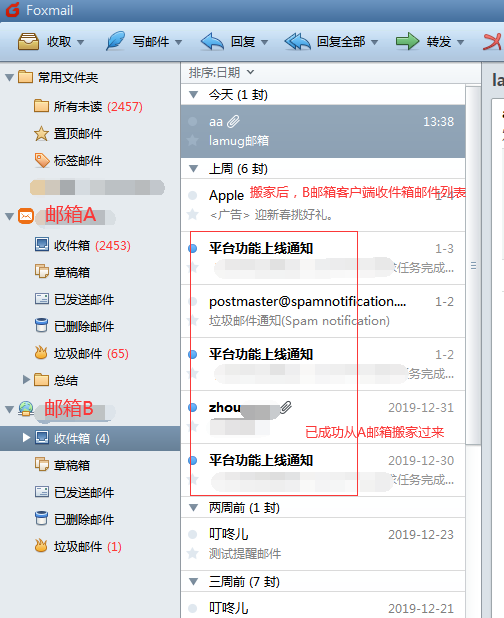
Task: Open 置顶邮件 starred folder
Action: pos(68,134)
